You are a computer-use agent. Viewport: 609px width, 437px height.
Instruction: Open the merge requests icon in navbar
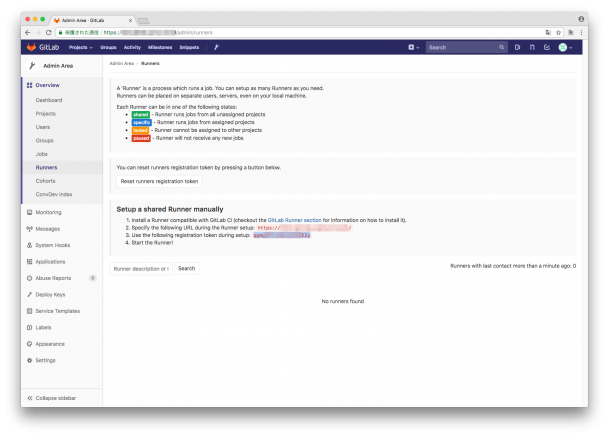click(532, 47)
